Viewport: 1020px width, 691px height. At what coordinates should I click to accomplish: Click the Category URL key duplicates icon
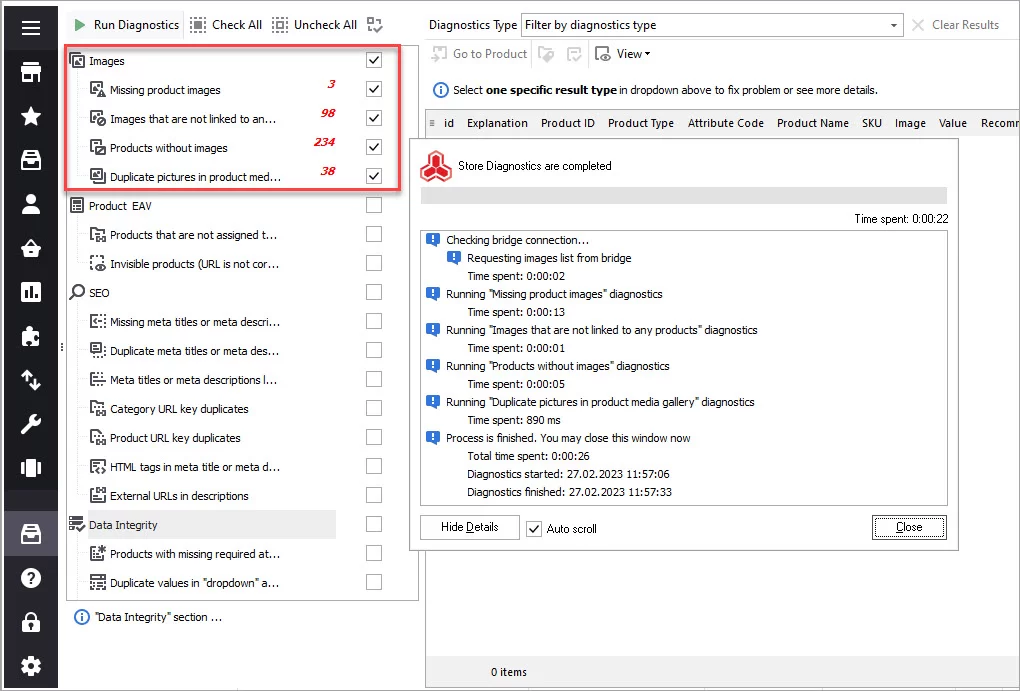pyautogui.click(x=98, y=409)
